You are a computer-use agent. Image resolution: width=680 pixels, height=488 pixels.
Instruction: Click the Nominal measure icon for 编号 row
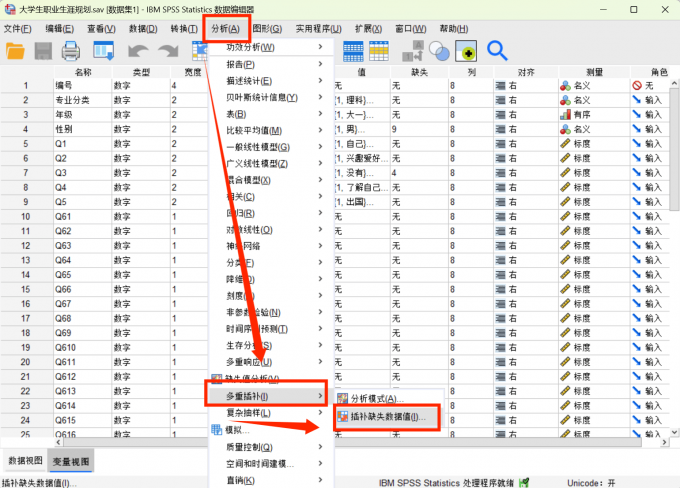(566, 86)
